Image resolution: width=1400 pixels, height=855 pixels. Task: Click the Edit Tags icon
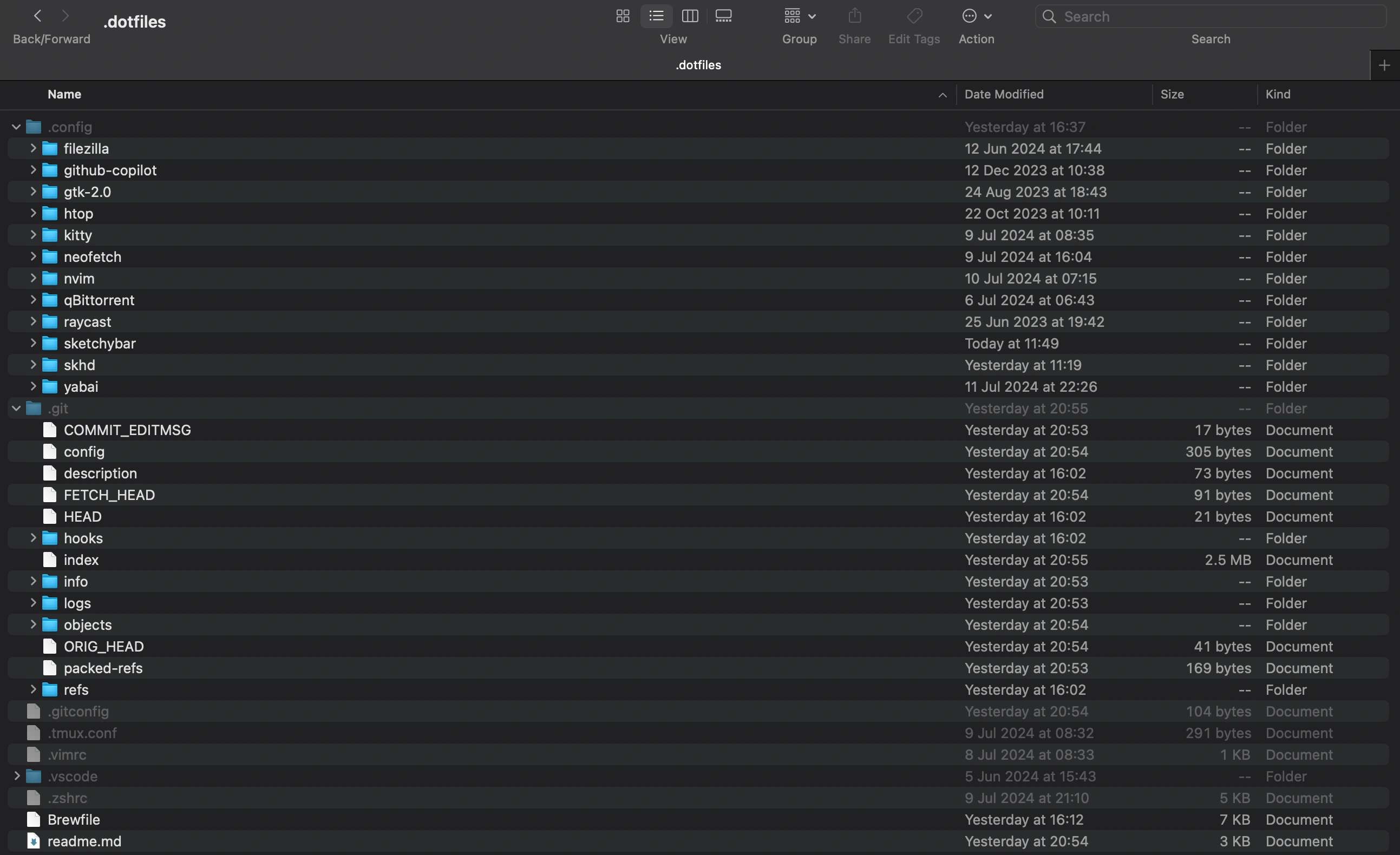click(914, 16)
